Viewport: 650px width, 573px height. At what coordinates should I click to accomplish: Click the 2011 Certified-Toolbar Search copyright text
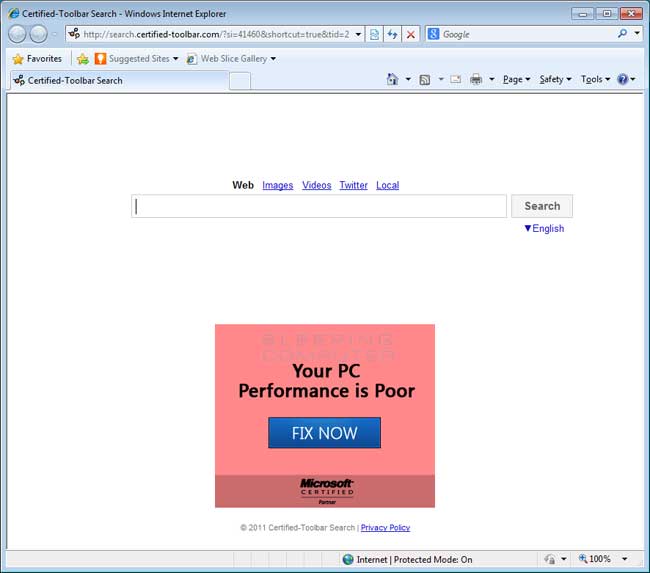click(298, 527)
